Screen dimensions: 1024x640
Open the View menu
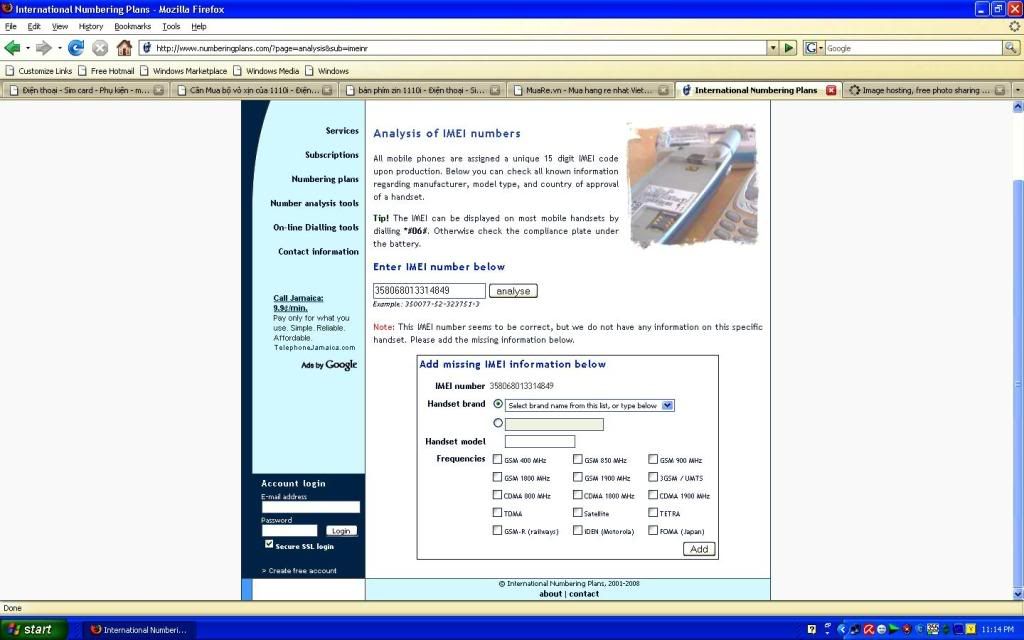59,26
